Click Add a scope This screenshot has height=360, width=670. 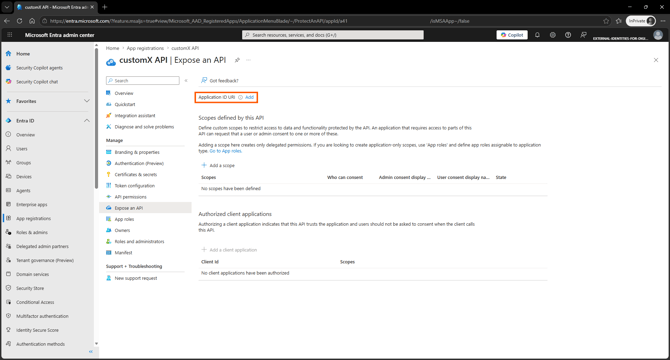point(218,165)
